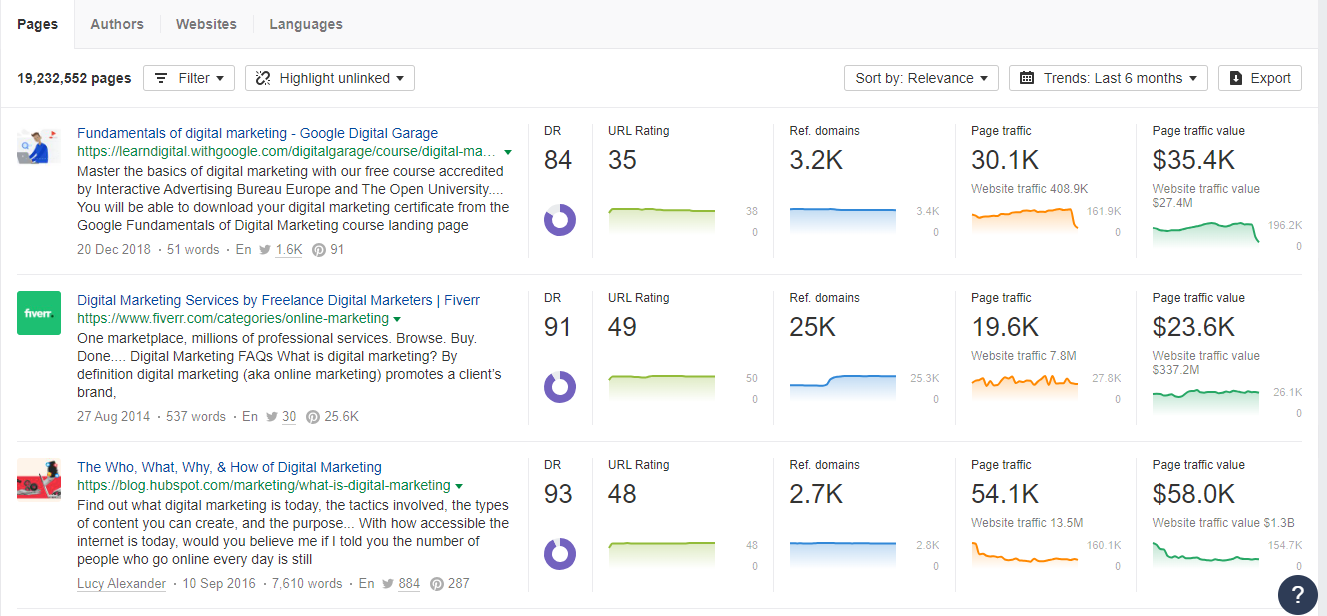Open author Lucy Alexander link

click(x=121, y=584)
